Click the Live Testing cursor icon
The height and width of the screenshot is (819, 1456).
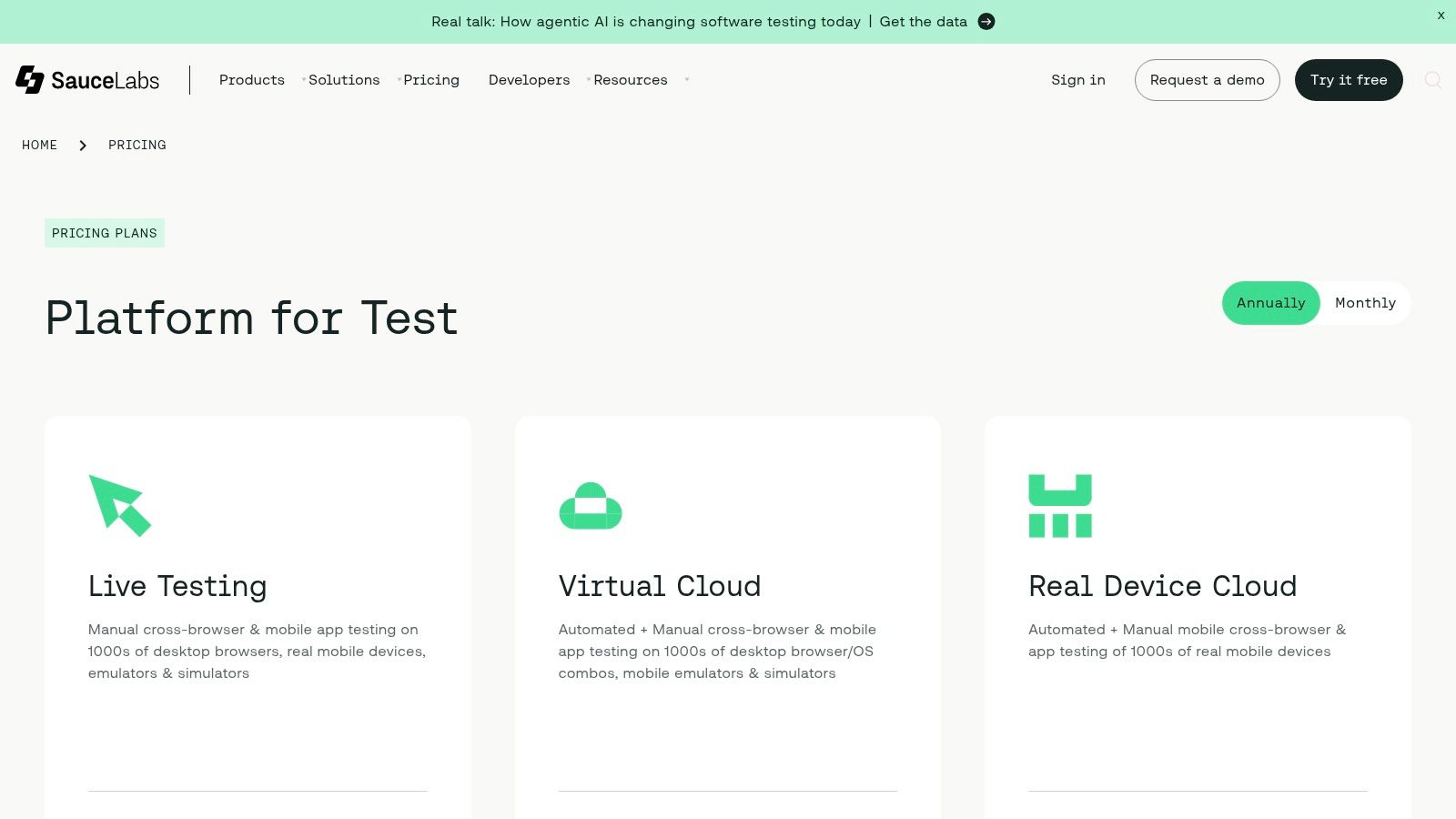tap(119, 506)
